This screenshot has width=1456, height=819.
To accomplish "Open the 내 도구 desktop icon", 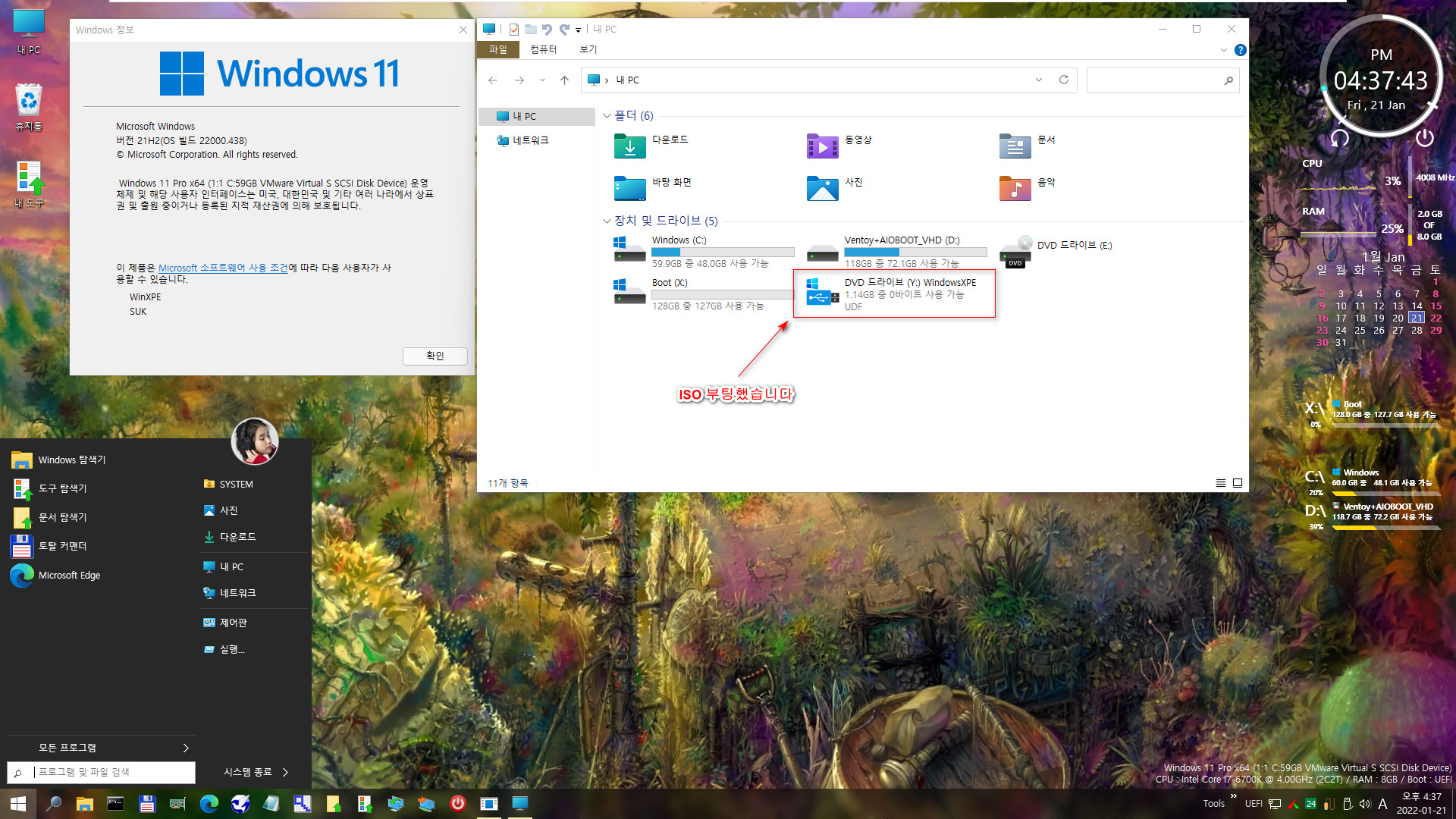I will 29,184.
